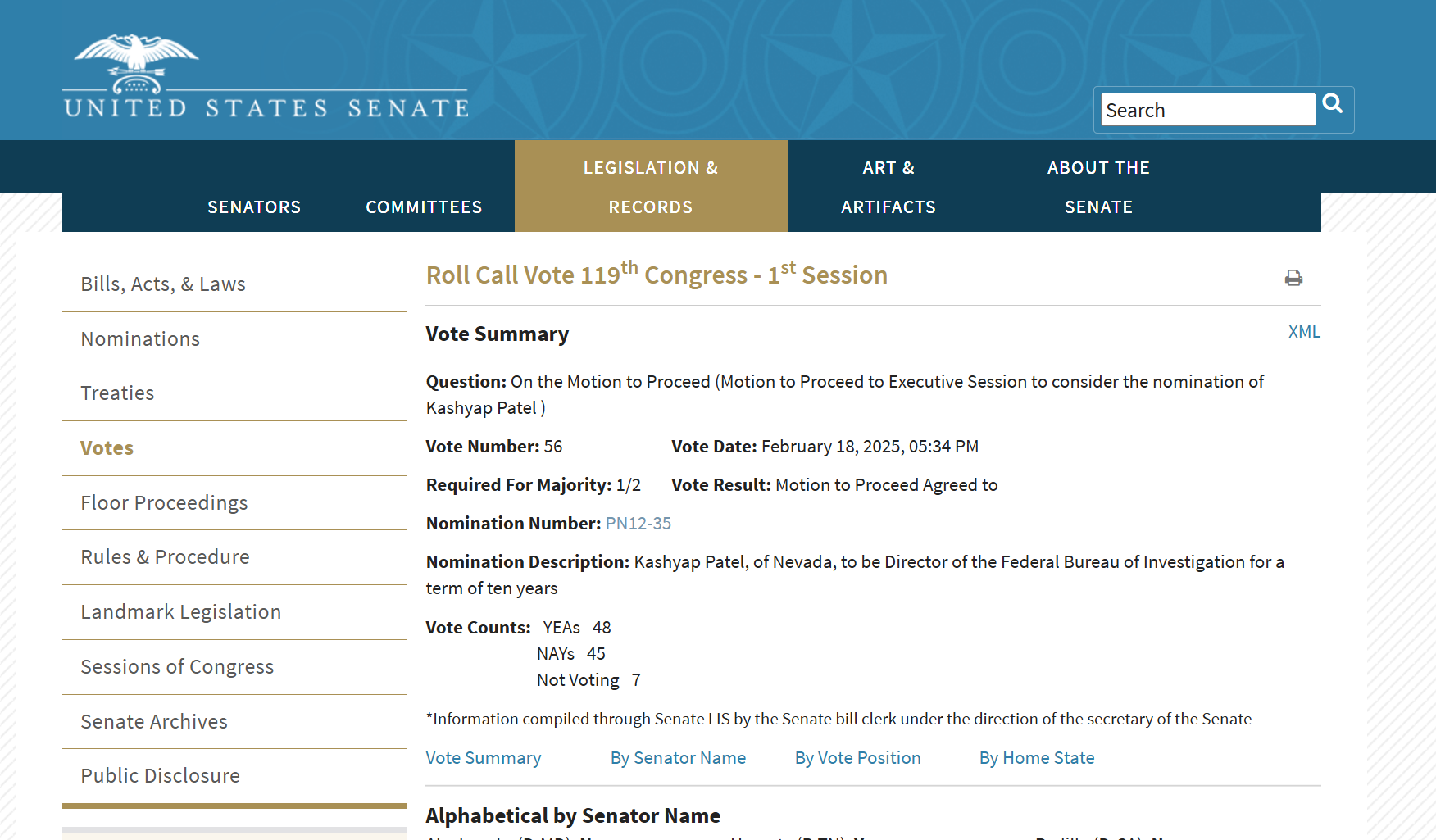Click the print page icon
Screen dimensions: 1436x840
(x=1293, y=278)
